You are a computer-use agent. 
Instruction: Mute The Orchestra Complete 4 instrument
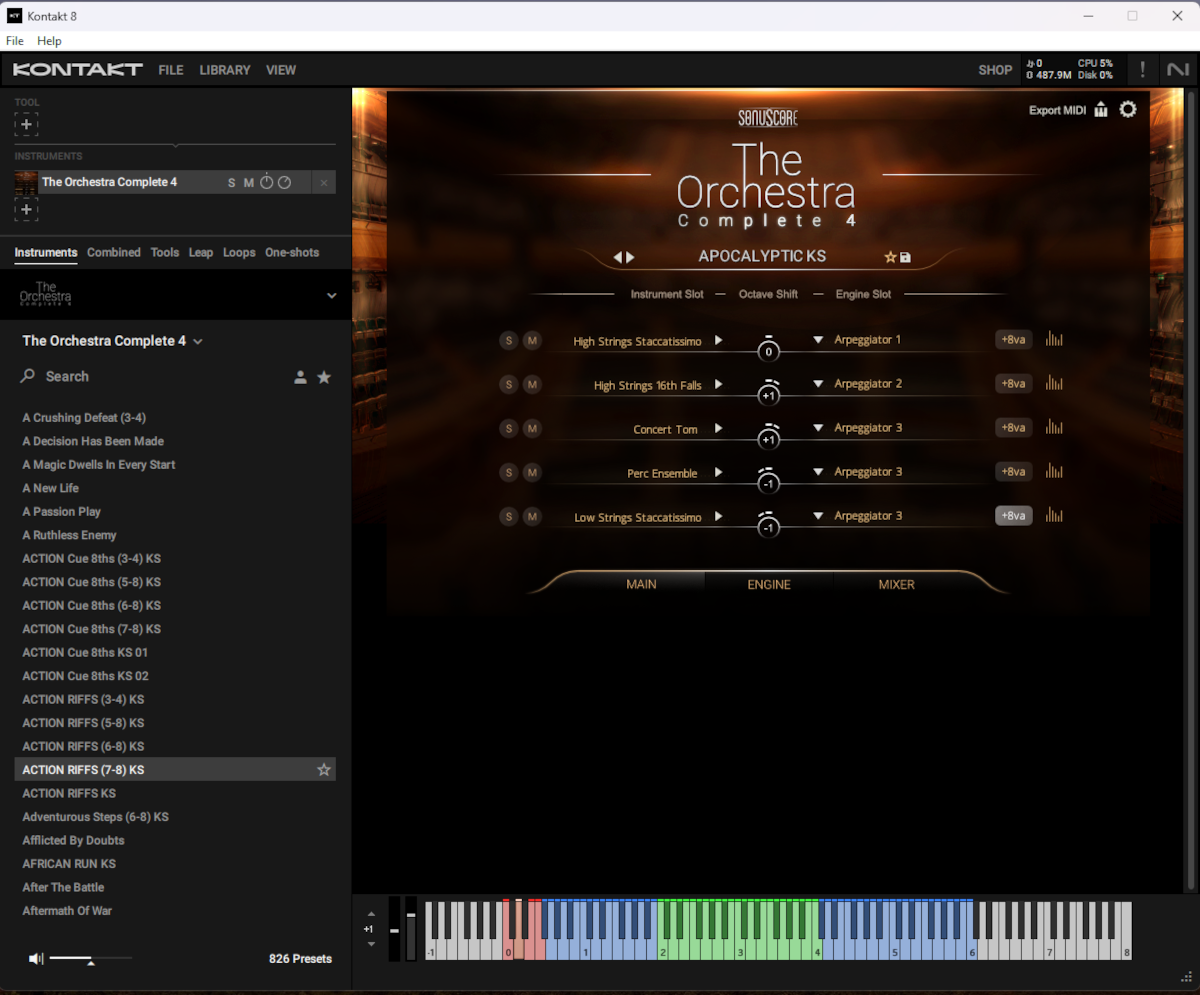tap(249, 183)
